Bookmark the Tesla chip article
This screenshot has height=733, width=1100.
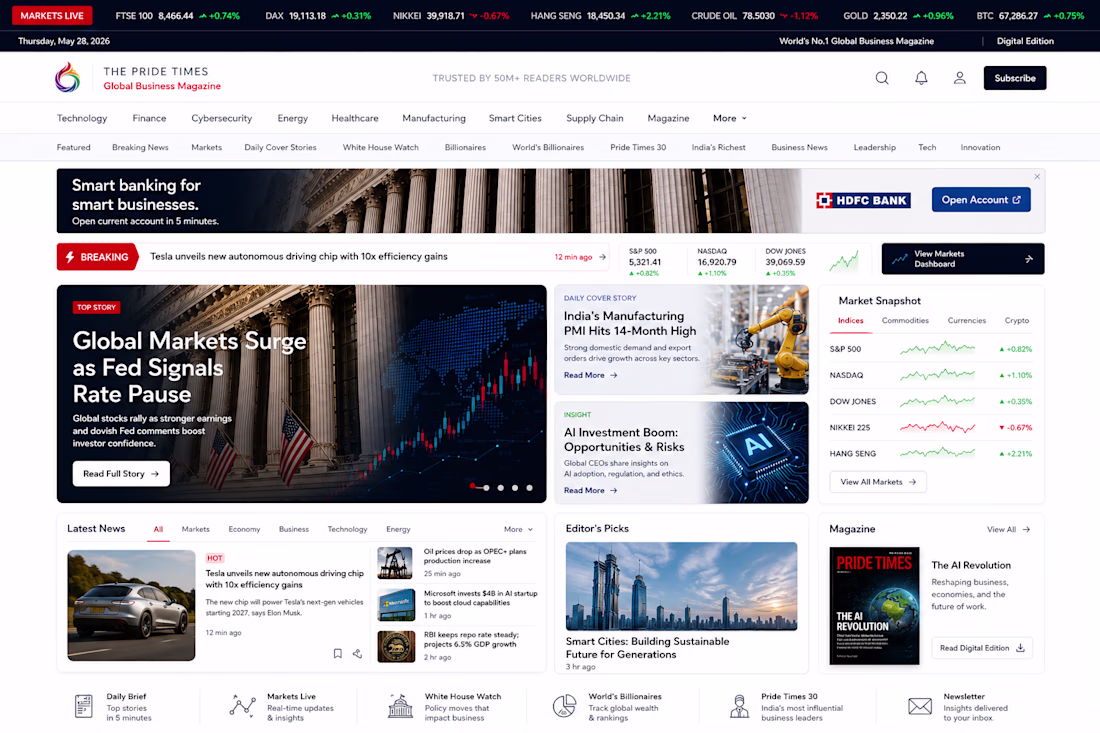click(x=337, y=653)
